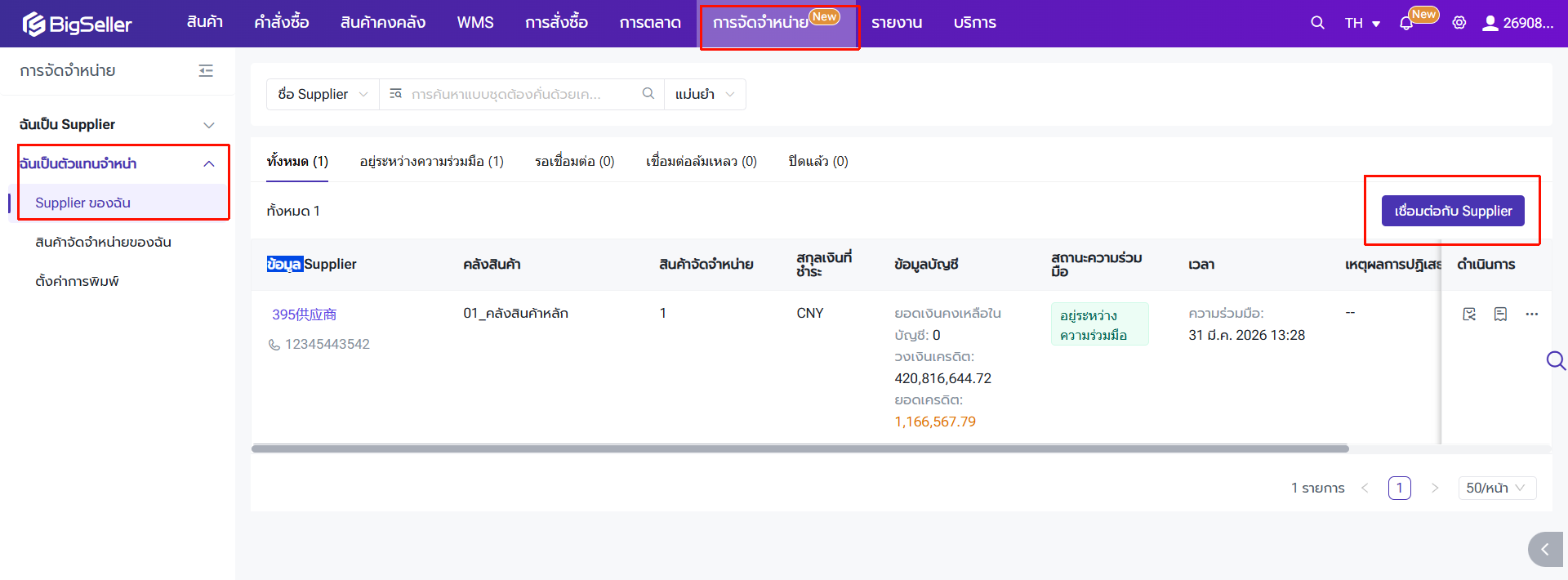Open the แม่นยำ match type dropdown

point(705,95)
